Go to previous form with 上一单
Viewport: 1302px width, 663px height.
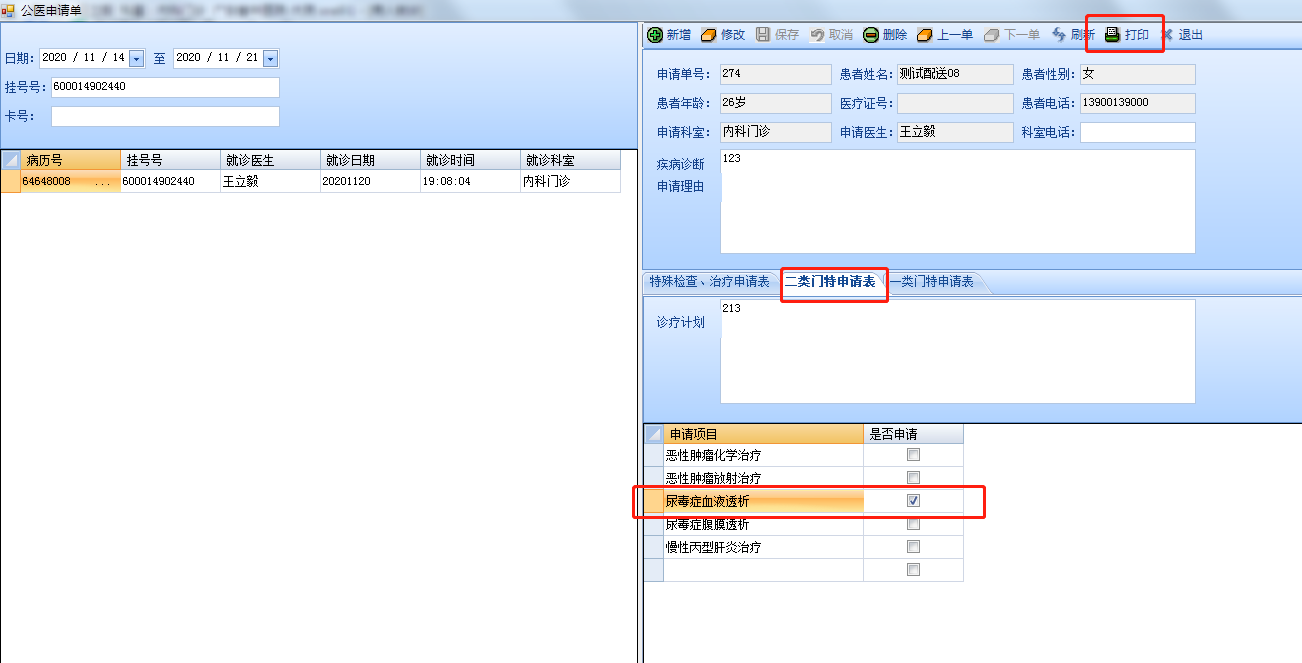[944, 35]
